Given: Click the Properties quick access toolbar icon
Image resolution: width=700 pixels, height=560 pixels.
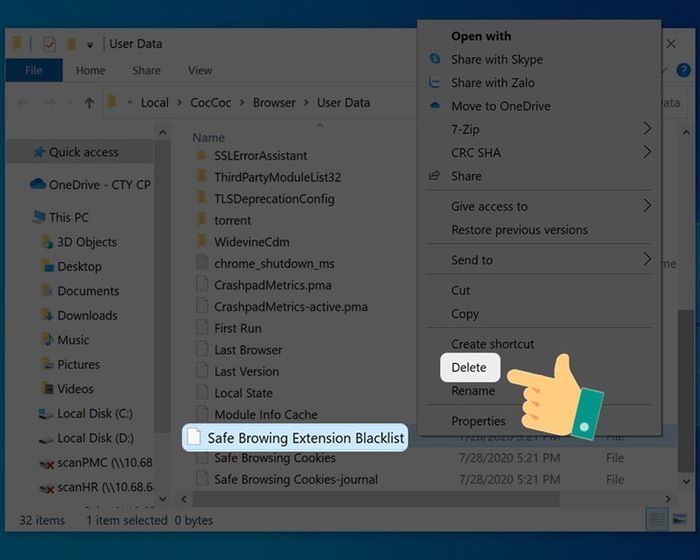Looking at the screenshot, I should pyautogui.click(x=49, y=44).
